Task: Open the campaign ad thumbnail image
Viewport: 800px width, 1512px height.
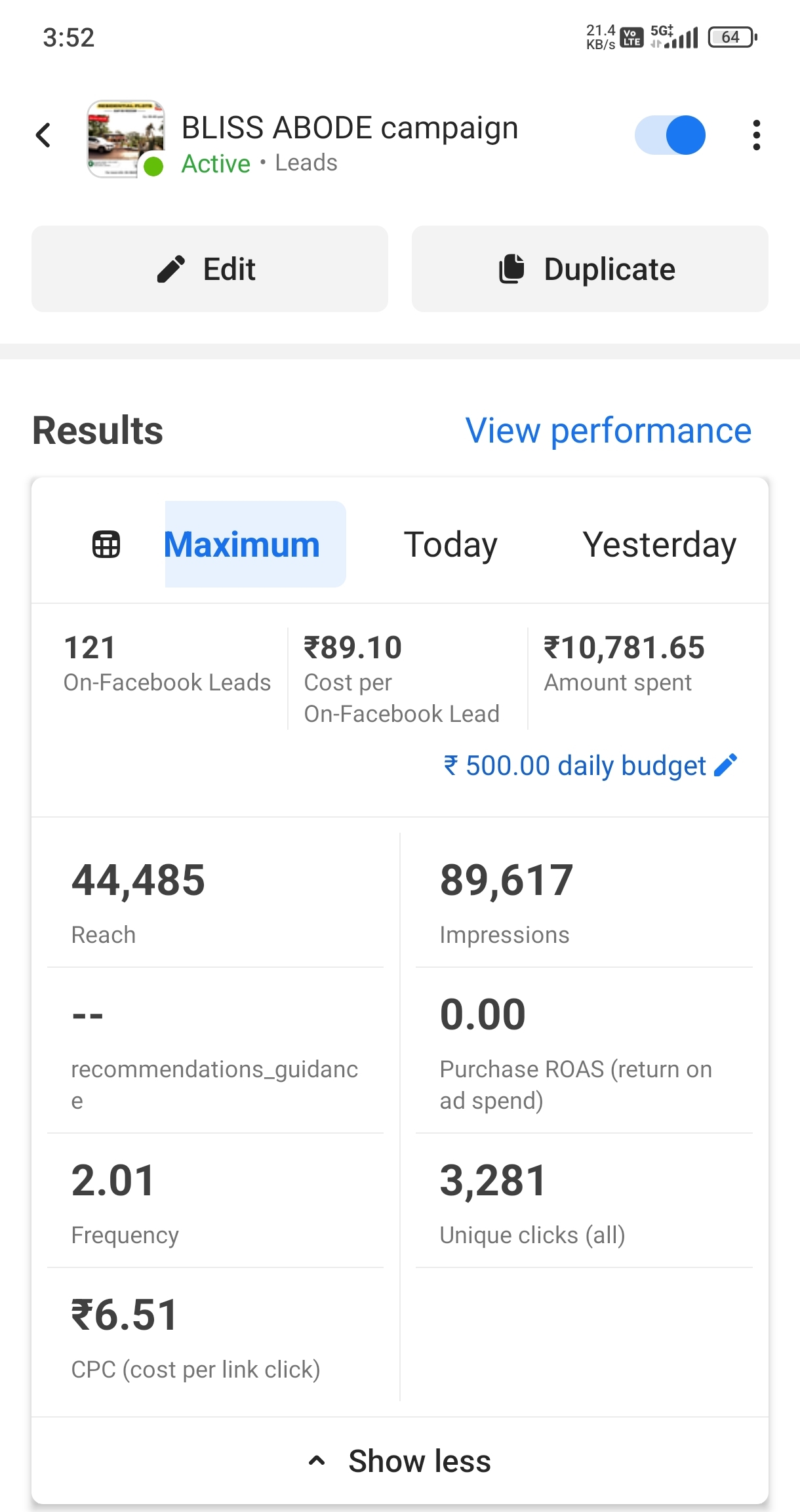Action: click(125, 138)
